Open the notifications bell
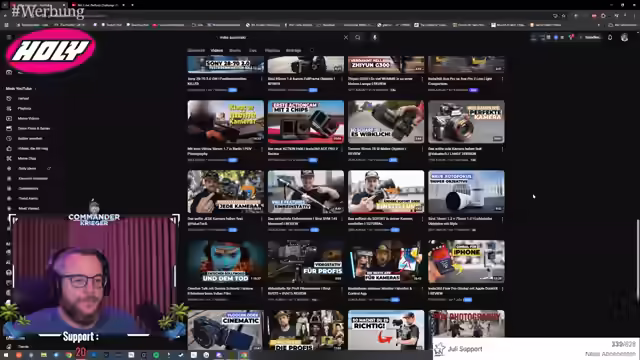640x360 pixels. [610, 38]
